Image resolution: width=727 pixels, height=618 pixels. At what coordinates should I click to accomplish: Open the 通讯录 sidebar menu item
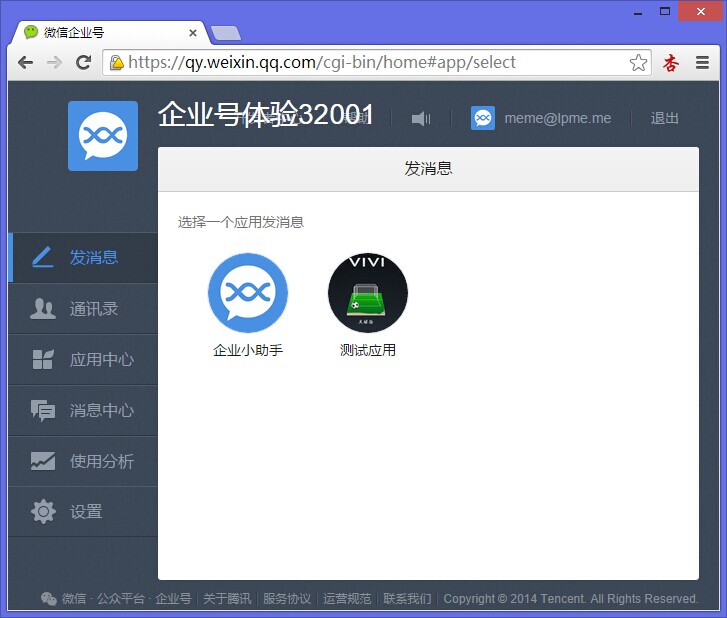click(x=83, y=309)
